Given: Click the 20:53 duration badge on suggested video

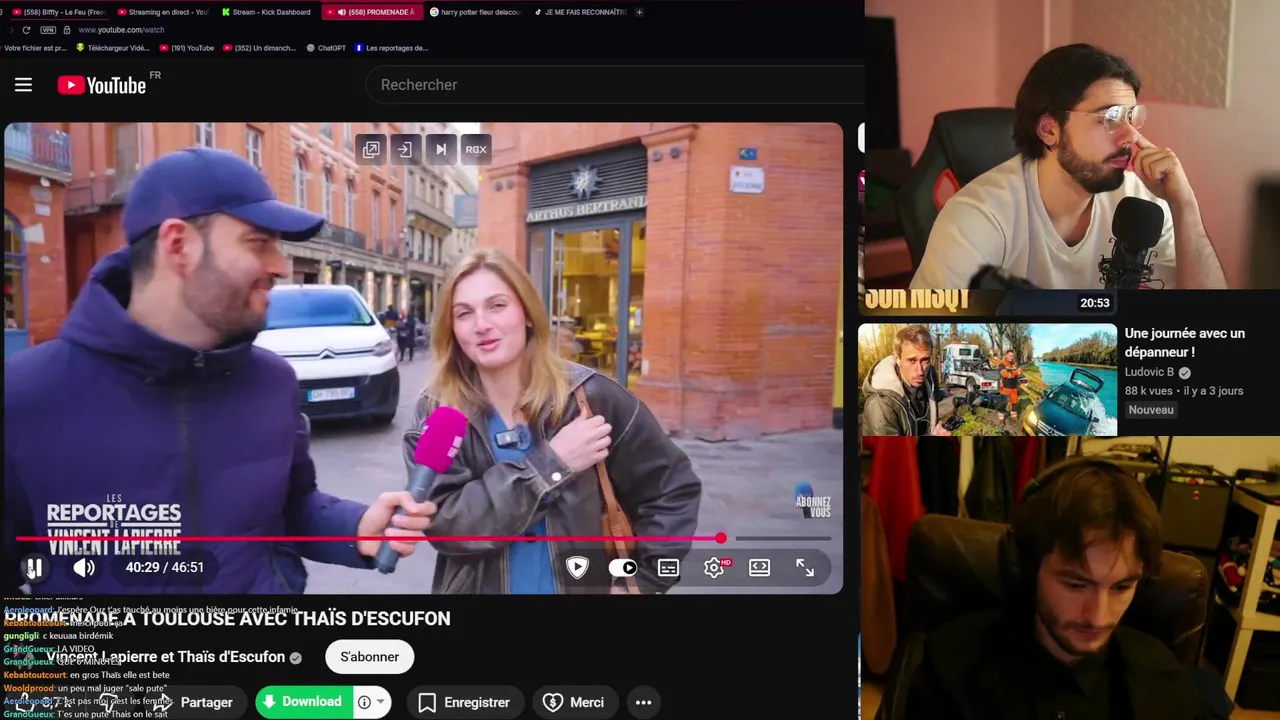Looking at the screenshot, I should coord(1094,303).
